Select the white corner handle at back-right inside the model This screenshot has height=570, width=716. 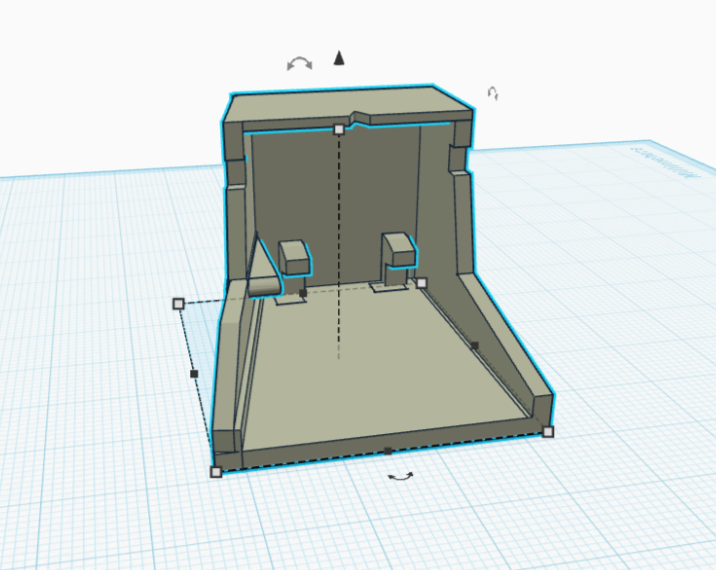[x=421, y=283]
